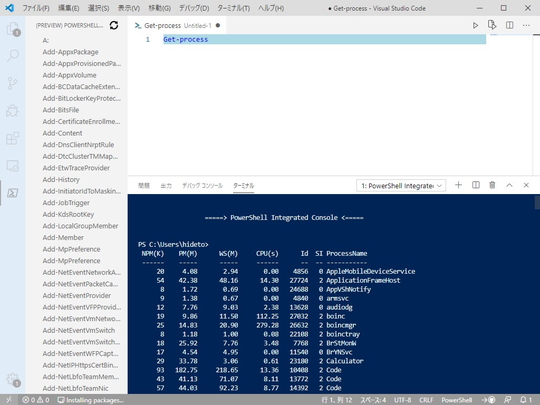Open errors and warnings count in status bar
540x405 pixels.
pos(36,400)
